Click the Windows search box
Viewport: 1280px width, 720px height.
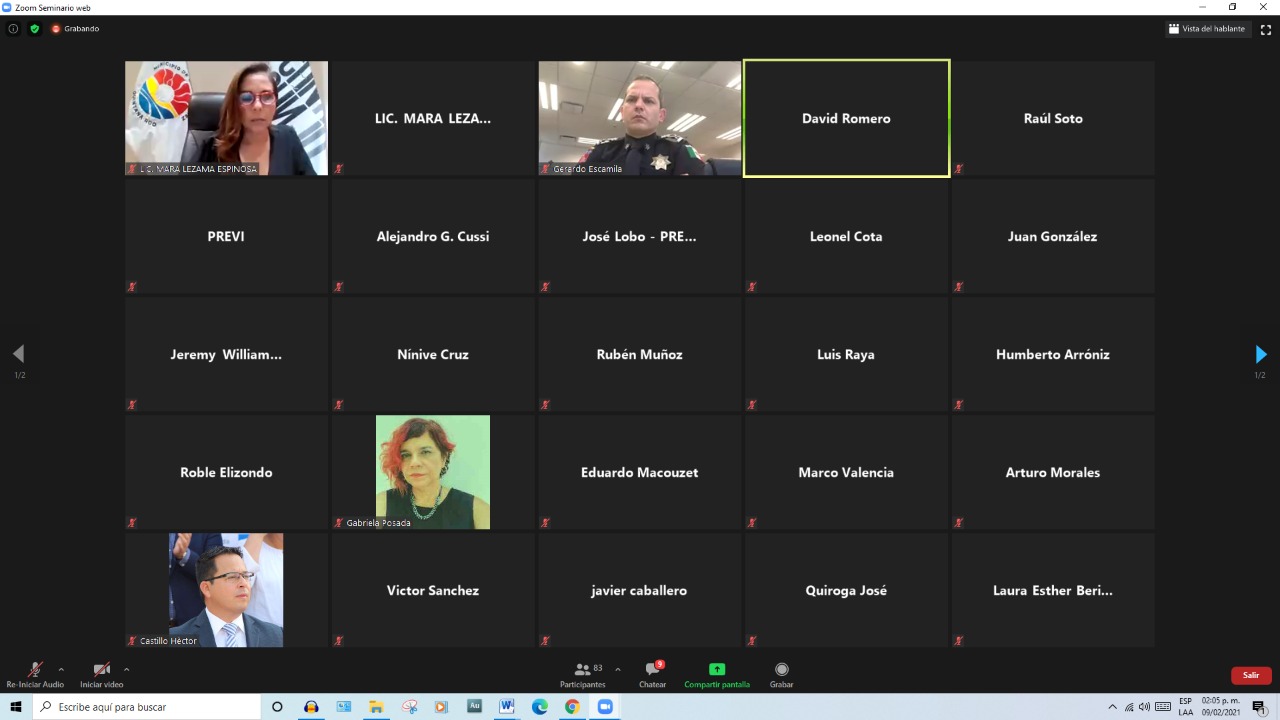point(148,707)
